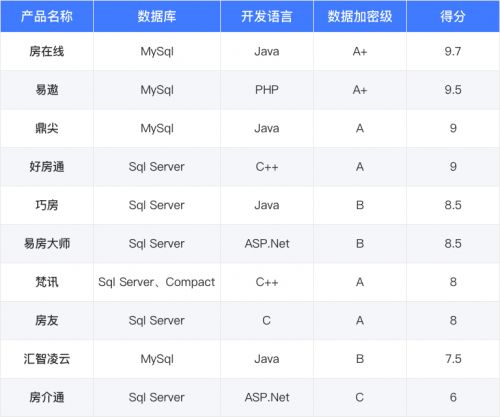Click the encryption grade C cell
Image resolution: width=500 pixels, height=417 pixels.
coord(360,397)
